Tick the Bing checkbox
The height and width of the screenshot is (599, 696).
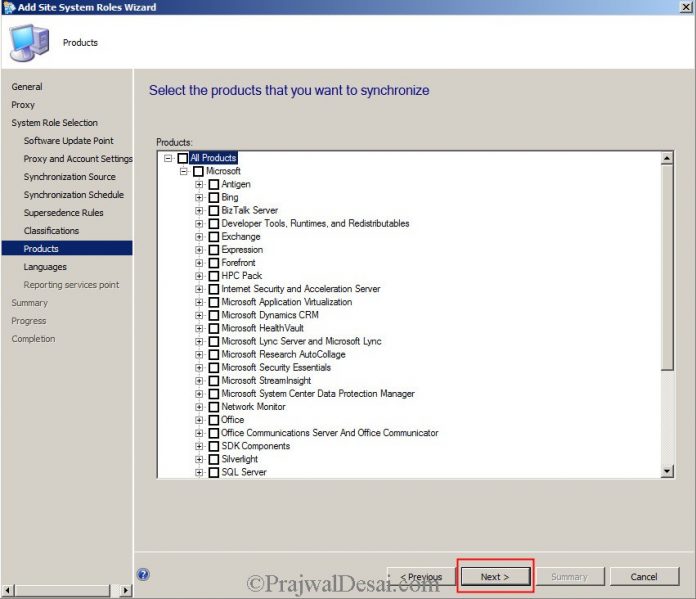click(214, 197)
